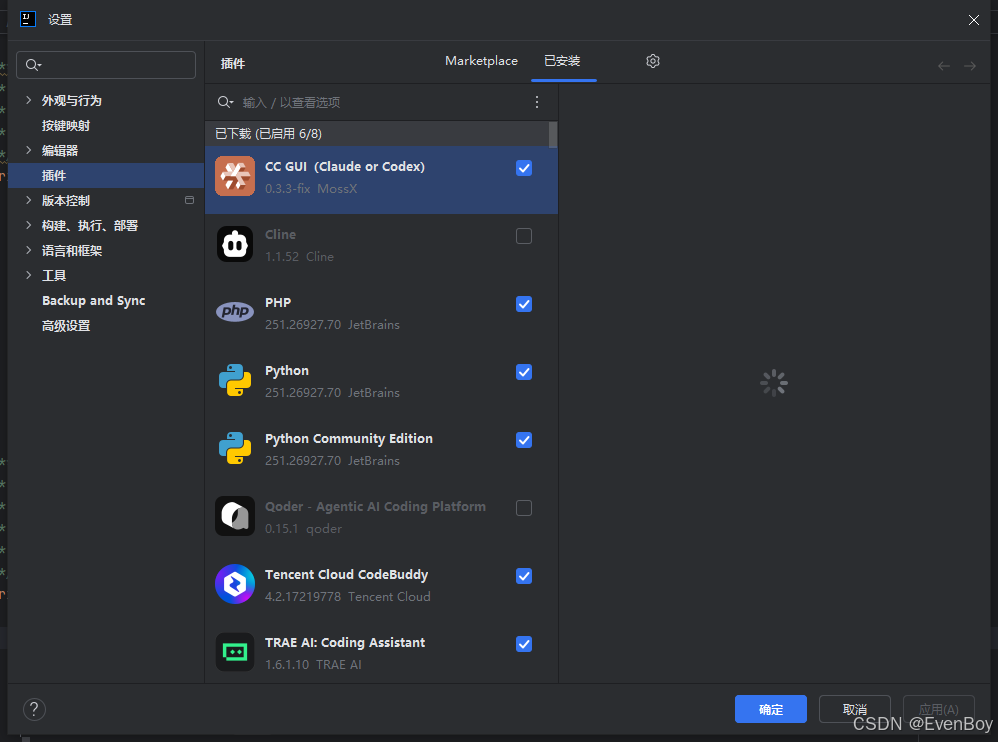
Task: Expand the 外观与行为 tree node
Action: pos(29,100)
